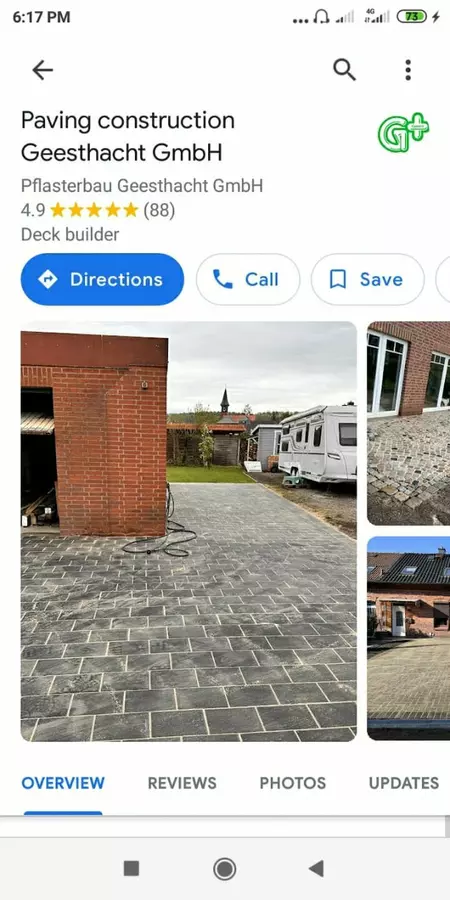Screen dimensions: 450x900
Task: Open the search magnifier icon
Action: (344, 70)
